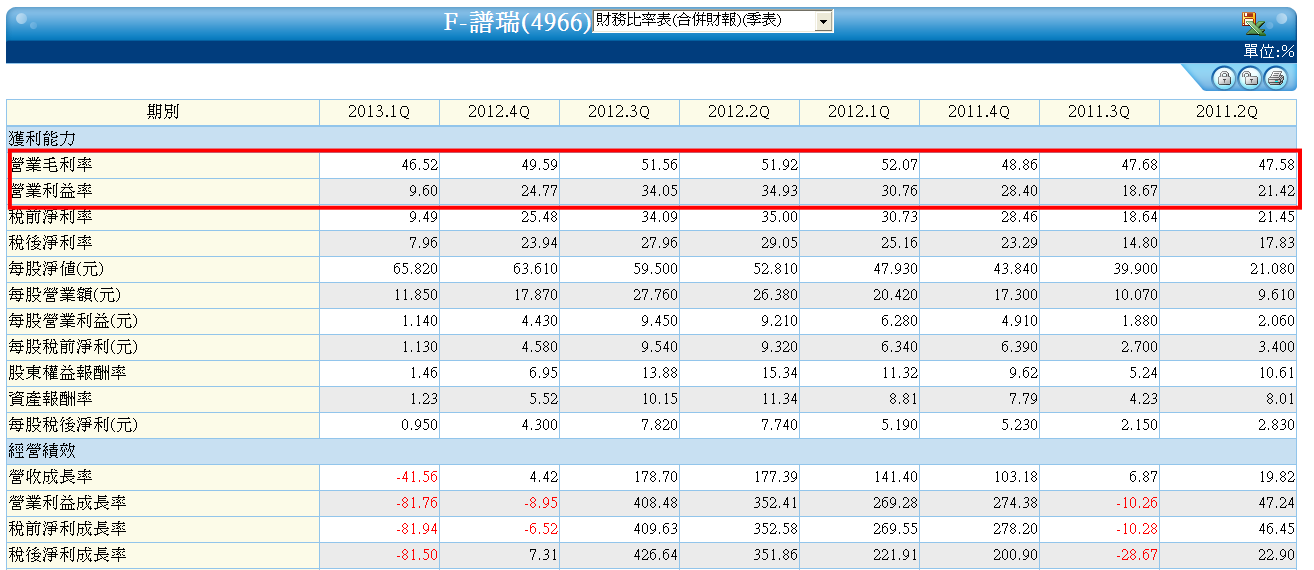Screen dimensions: 1314x570
Task: Click the red -28.67 value
Action: point(1137,555)
